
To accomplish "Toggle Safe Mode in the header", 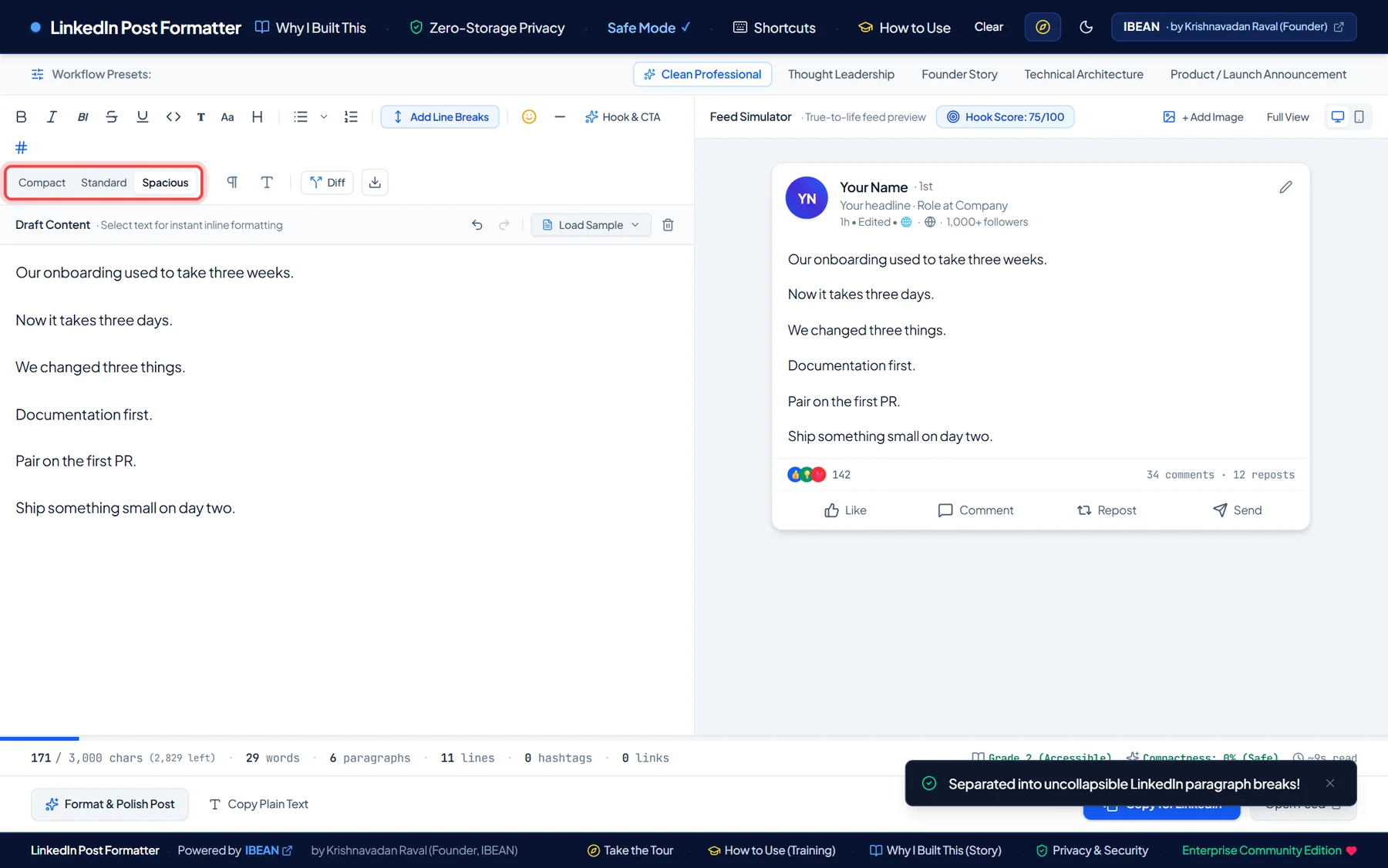I will (x=649, y=28).
